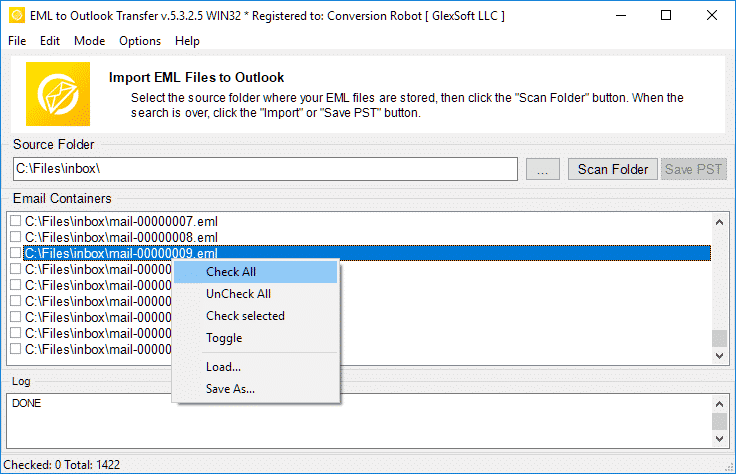The width and height of the screenshot is (736, 474).
Task: Open the File menu
Action: tap(17, 41)
